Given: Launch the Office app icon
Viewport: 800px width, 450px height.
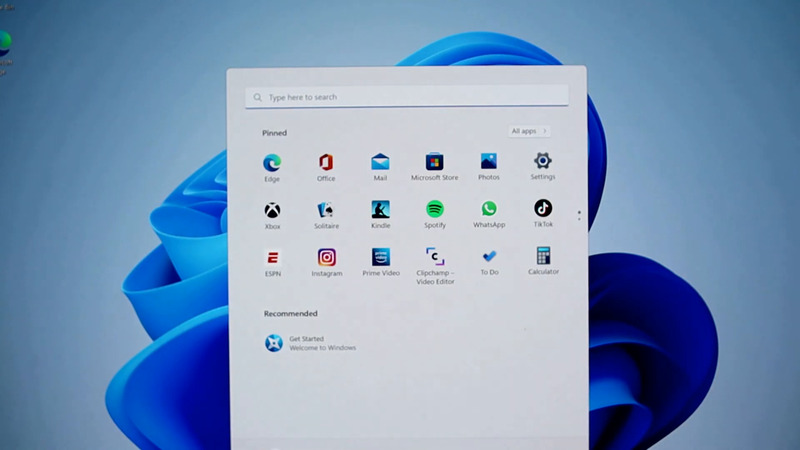Looking at the screenshot, I should 326,163.
